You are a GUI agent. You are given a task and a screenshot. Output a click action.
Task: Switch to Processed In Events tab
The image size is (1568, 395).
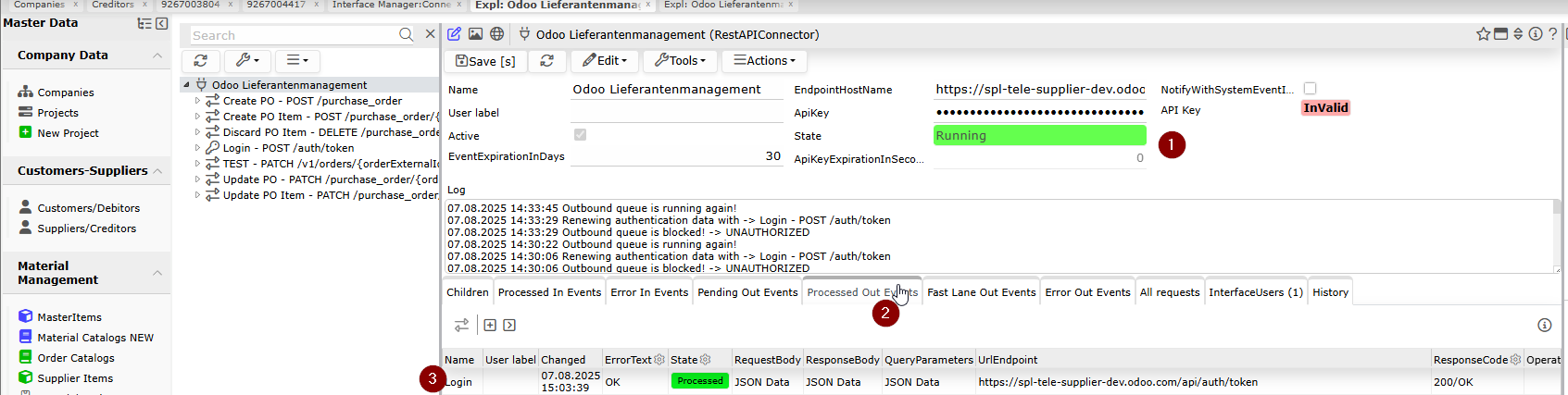click(549, 292)
